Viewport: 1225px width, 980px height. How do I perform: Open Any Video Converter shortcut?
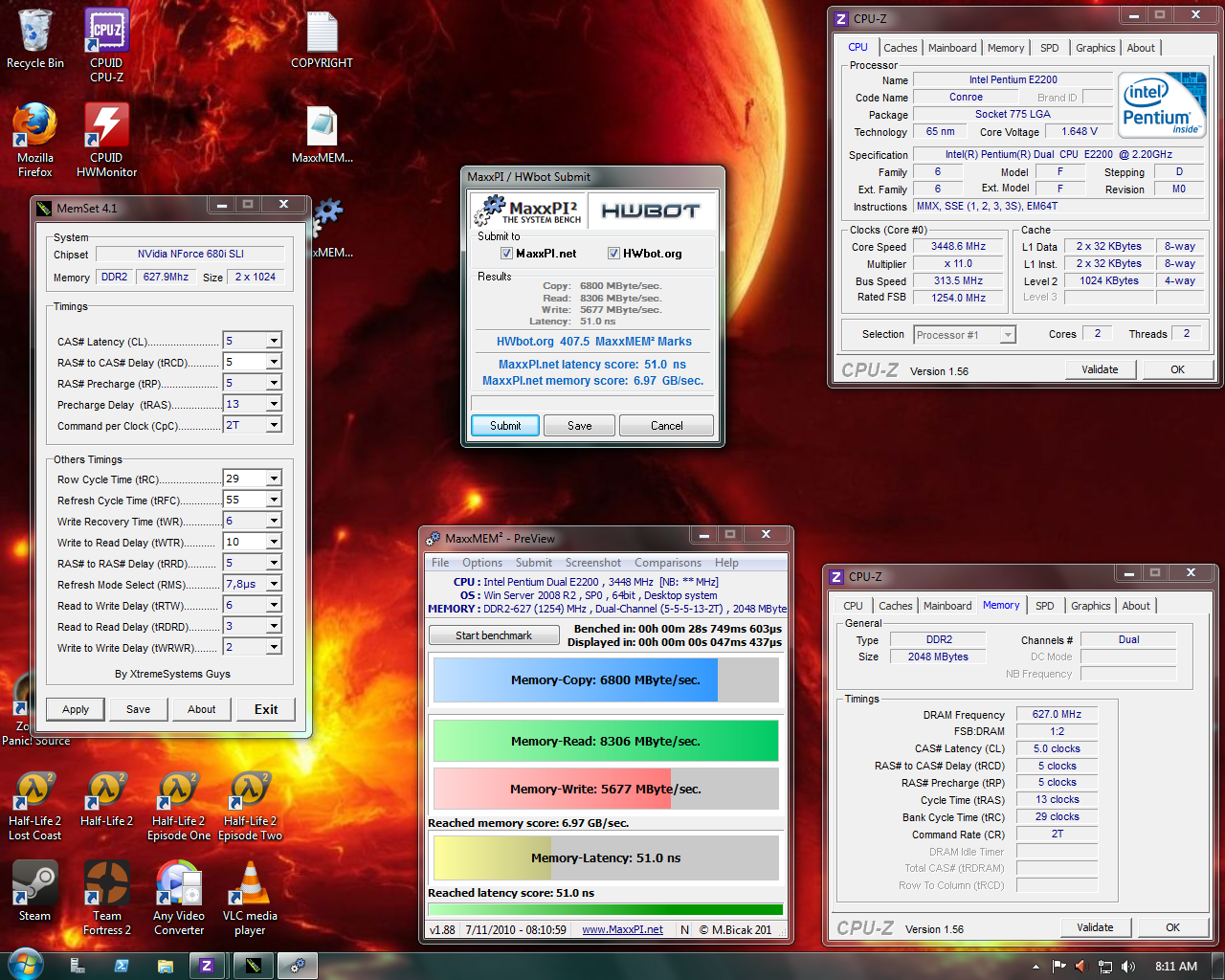[179, 898]
